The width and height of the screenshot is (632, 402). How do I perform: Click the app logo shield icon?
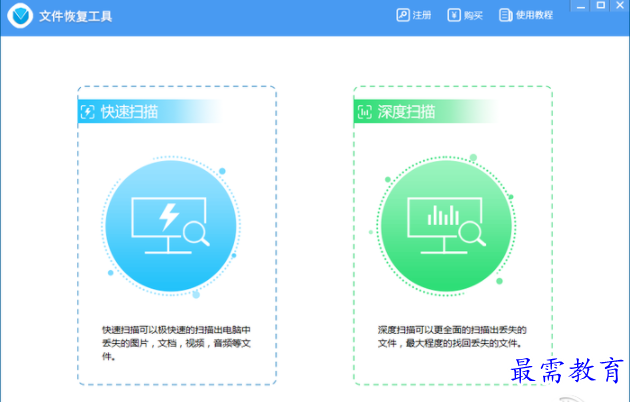pos(20,16)
